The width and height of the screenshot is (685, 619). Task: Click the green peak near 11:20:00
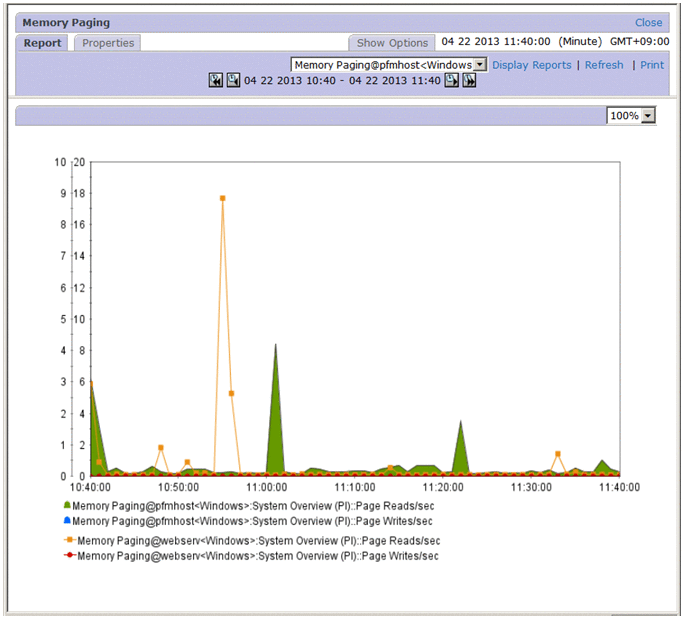(460, 422)
